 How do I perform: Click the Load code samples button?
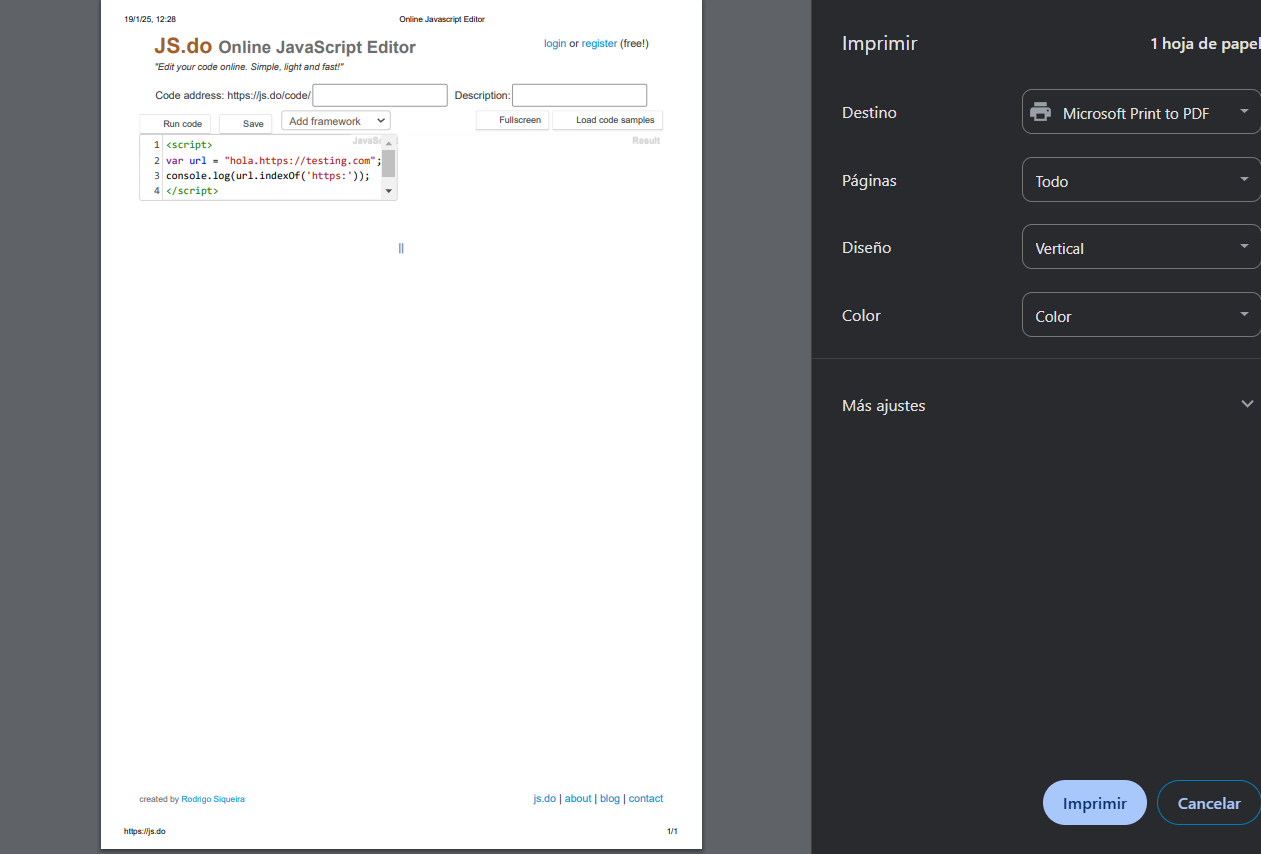[x=608, y=120]
